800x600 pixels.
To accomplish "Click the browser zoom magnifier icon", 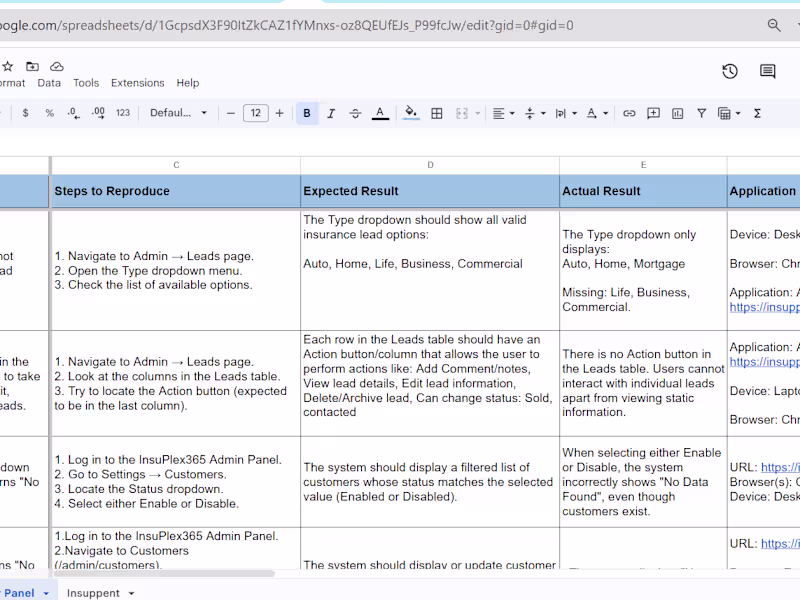I will click(x=774, y=25).
